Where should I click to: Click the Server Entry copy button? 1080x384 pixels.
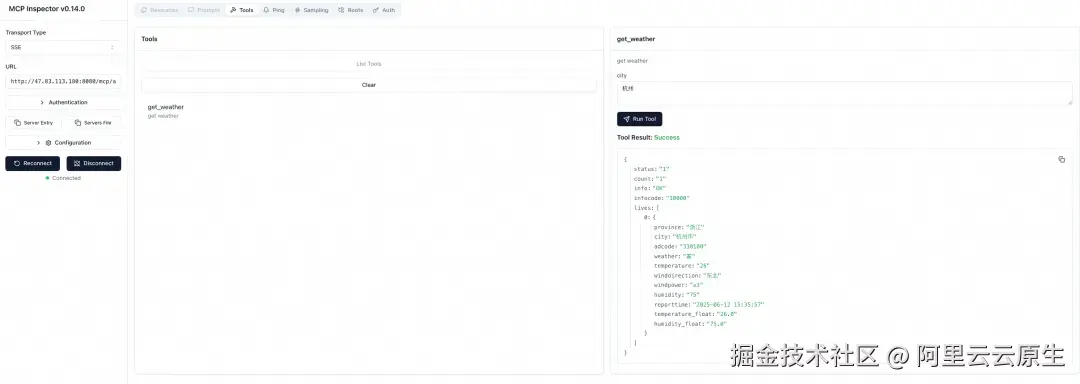pos(33,122)
